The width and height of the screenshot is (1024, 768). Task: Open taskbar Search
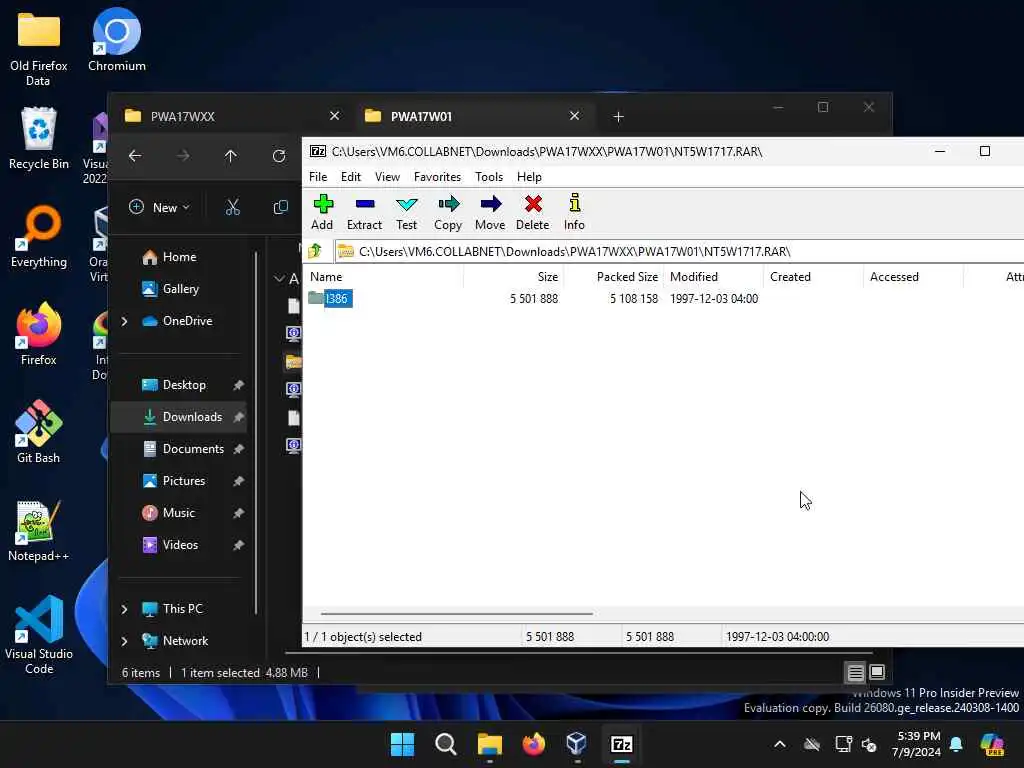445,744
